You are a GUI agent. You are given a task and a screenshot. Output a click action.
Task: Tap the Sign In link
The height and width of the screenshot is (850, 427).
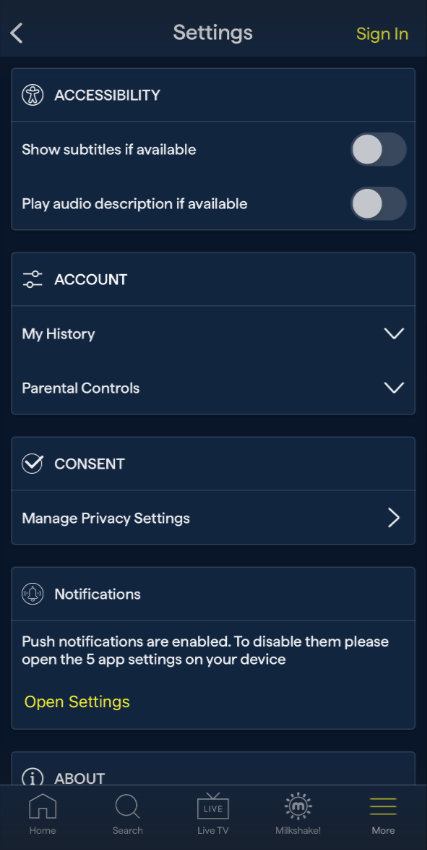[x=382, y=34]
